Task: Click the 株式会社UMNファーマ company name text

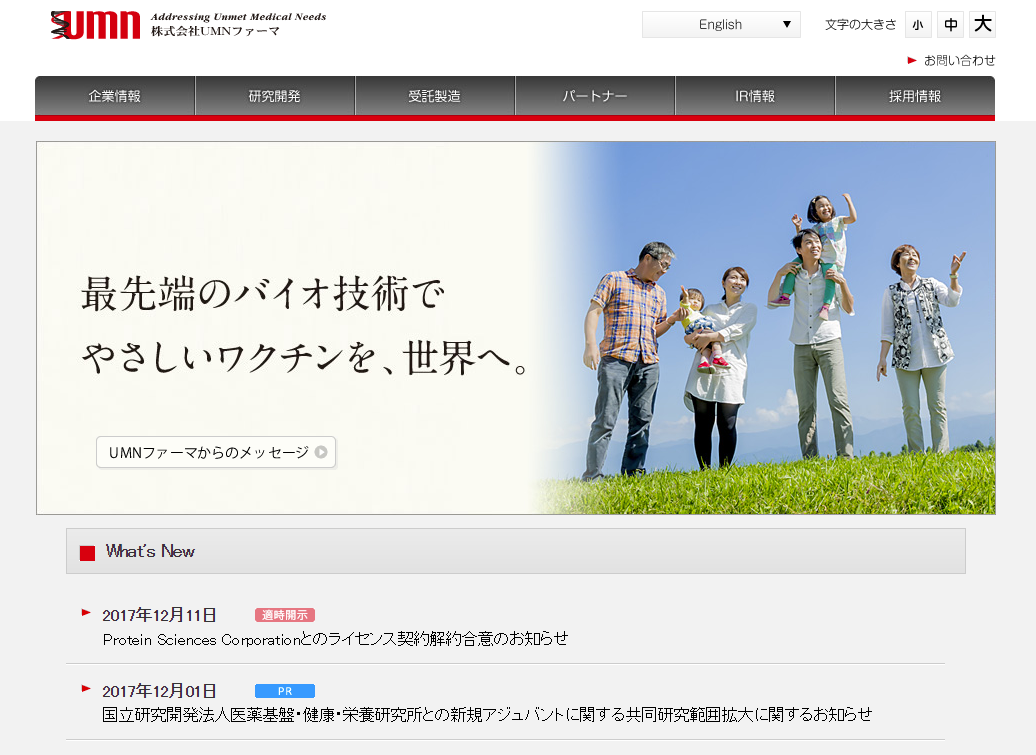Action: tap(215, 31)
